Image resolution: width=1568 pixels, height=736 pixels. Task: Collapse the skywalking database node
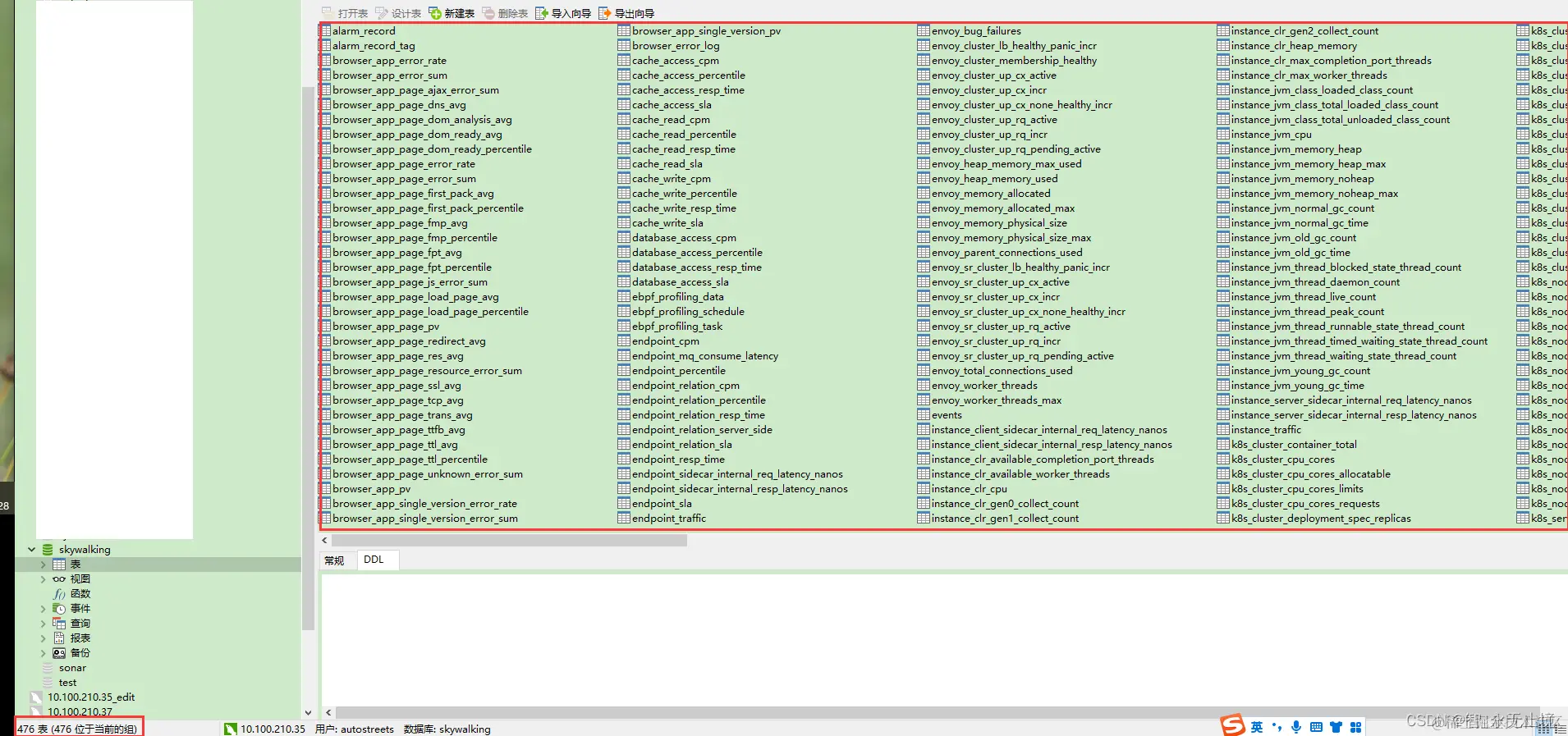tap(31, 550)
